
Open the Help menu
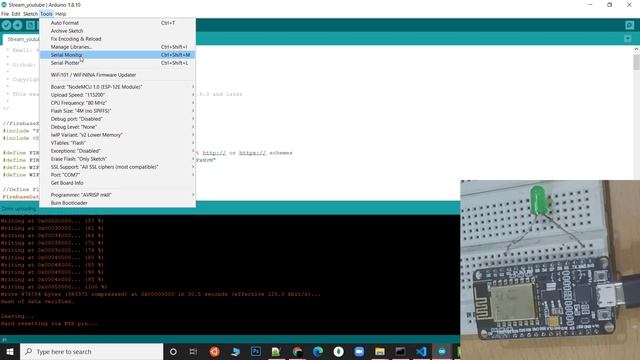click(x=60, y=14)
